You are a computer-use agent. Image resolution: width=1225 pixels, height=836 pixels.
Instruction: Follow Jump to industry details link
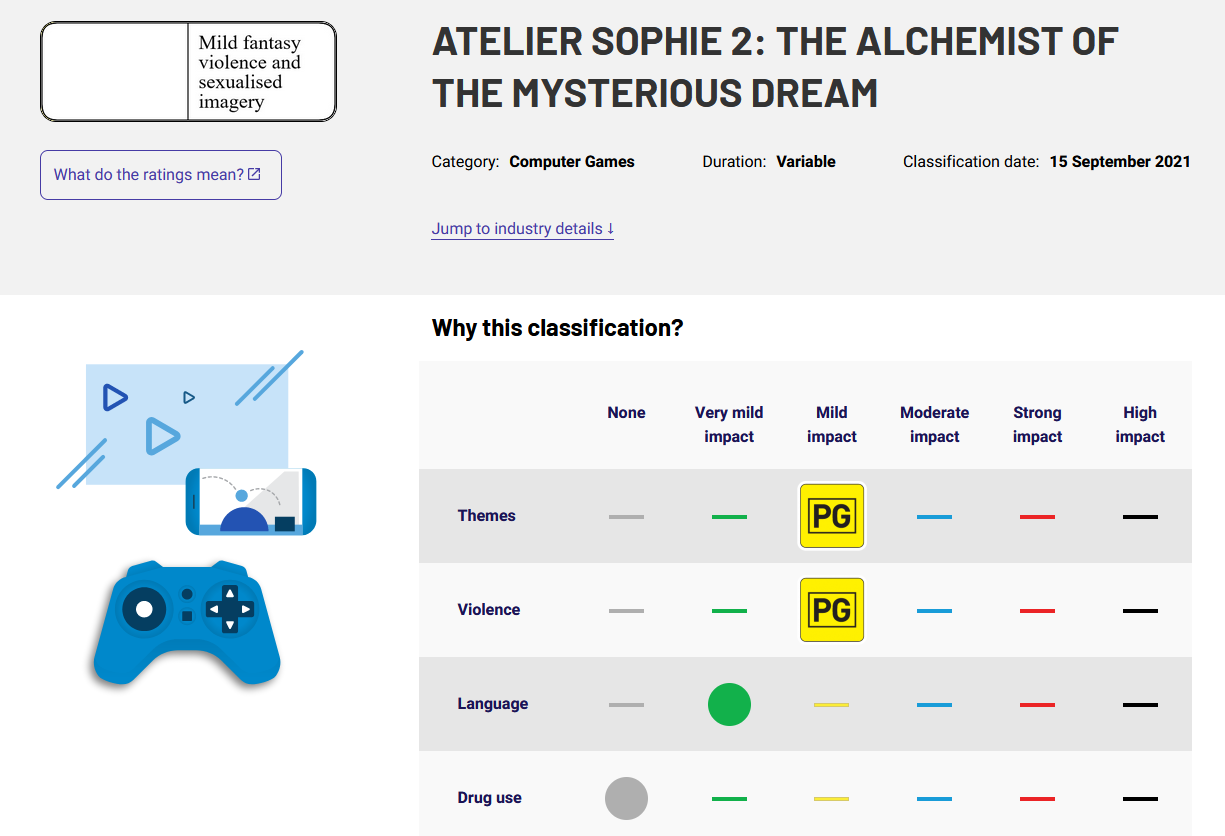click(522, 229)
